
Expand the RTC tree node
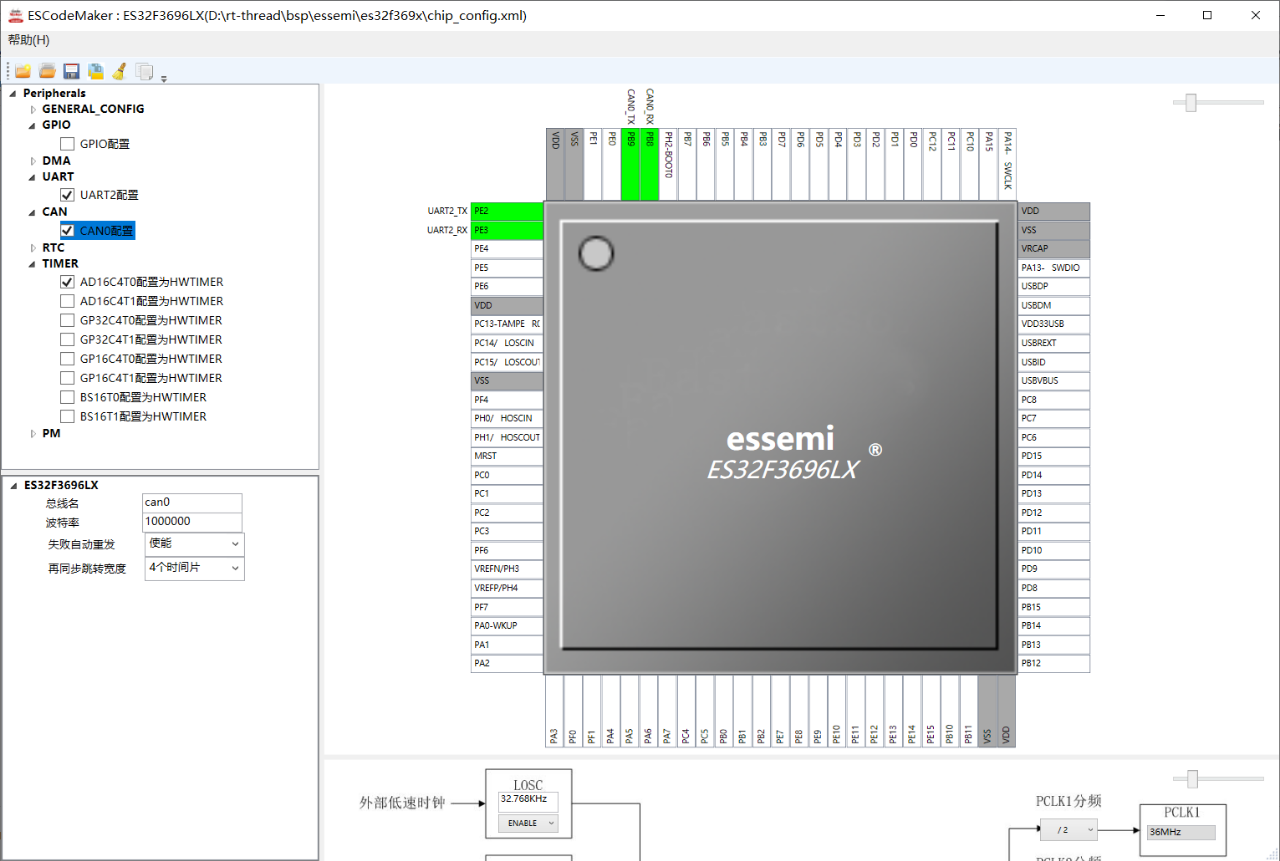click(x=33, y=248)
